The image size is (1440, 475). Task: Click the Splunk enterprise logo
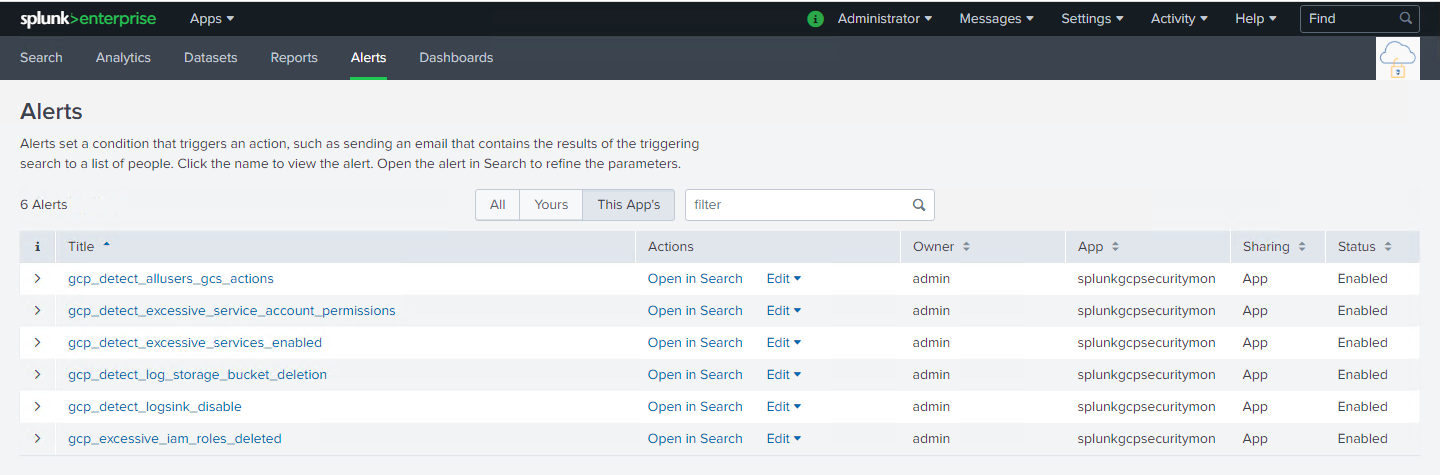coord(89,19)
